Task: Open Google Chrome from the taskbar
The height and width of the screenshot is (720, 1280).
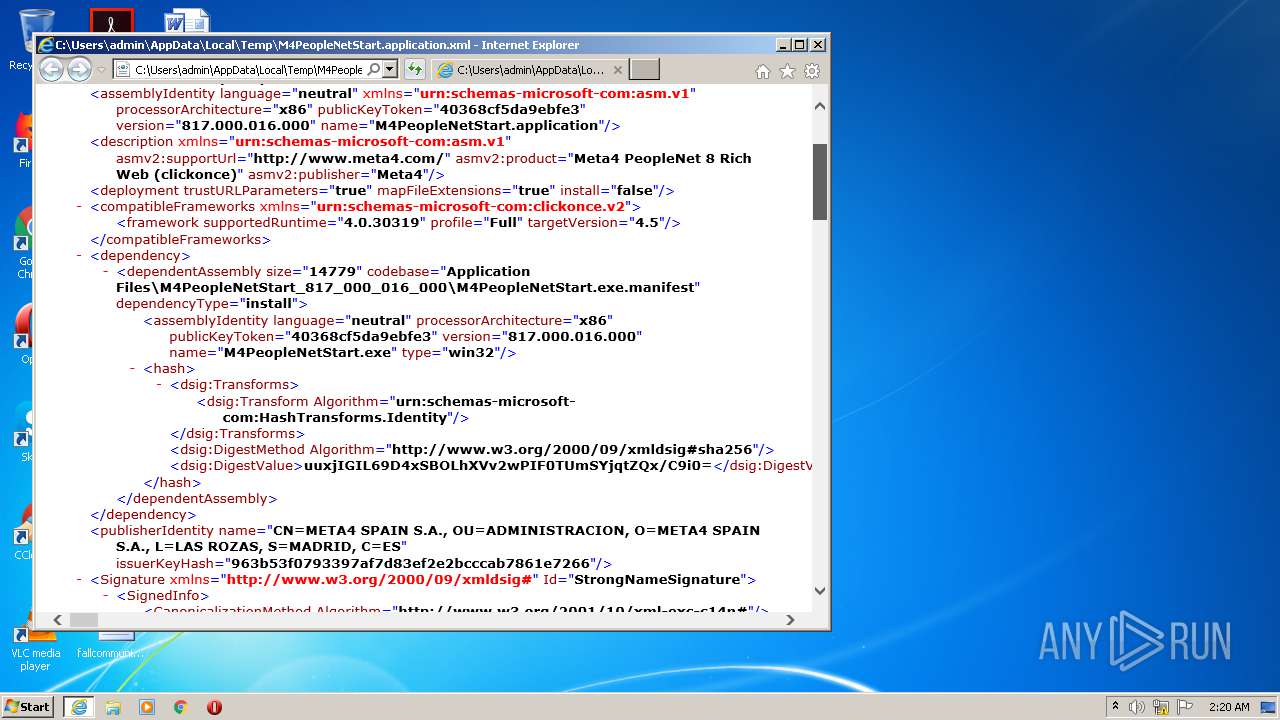Action: tap(181, 707)
